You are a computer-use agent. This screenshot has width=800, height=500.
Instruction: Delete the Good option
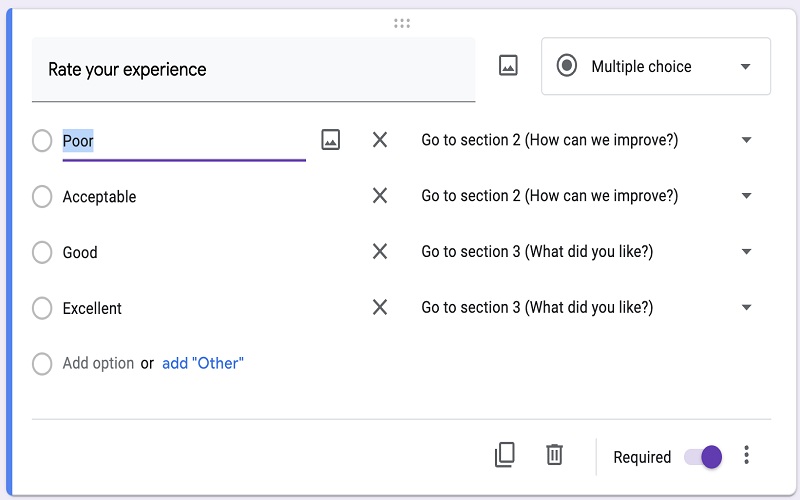point(380,252)
